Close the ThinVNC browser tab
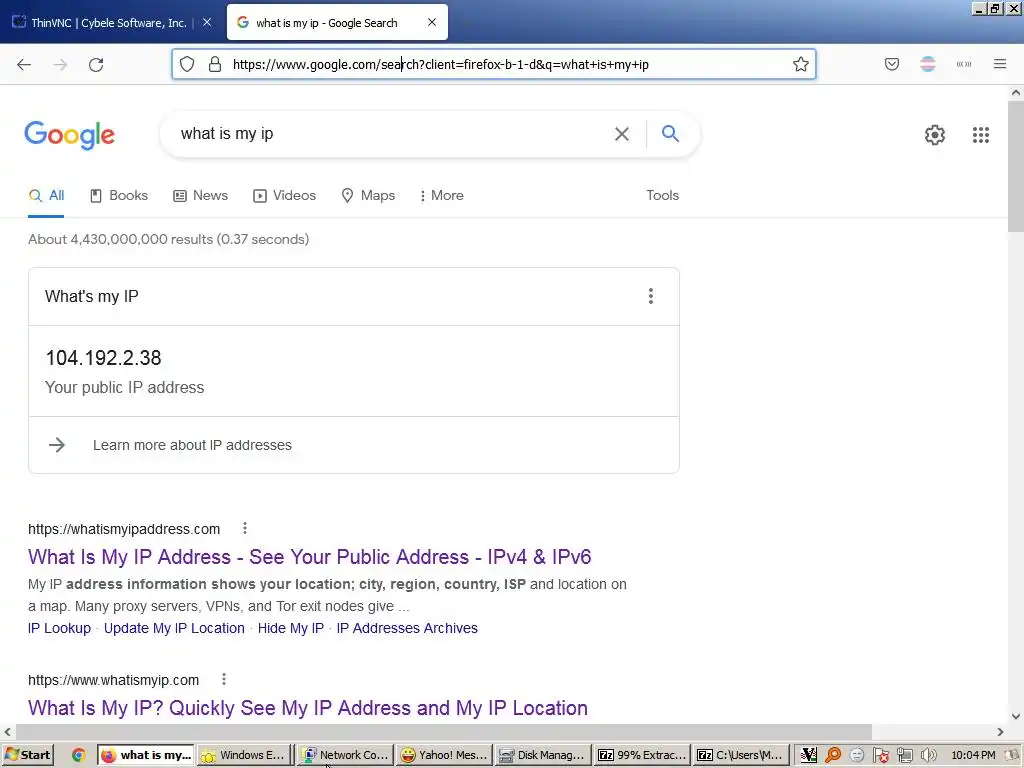This screenshot has height=768, width=1024. pyautogui.click(x=207, y=22)
